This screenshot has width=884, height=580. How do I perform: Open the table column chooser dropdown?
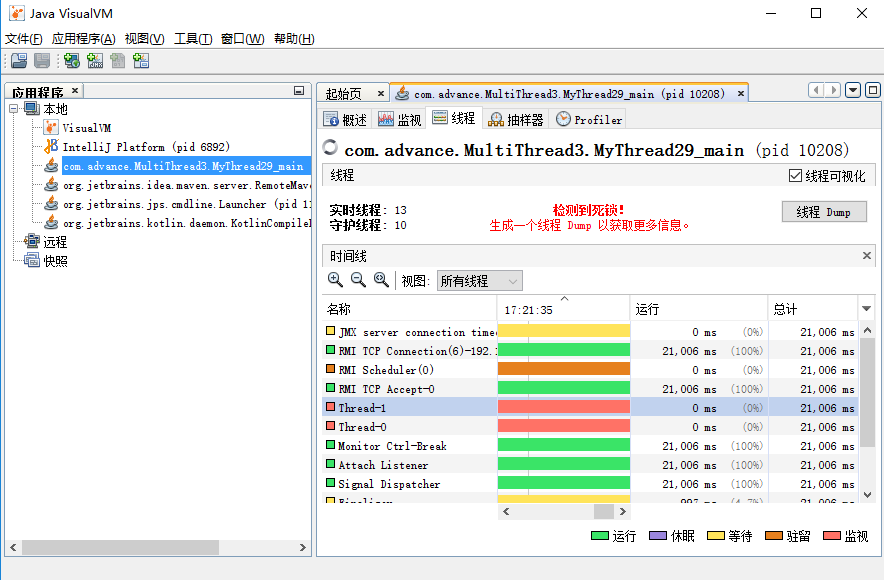click(x=867, y=309)
